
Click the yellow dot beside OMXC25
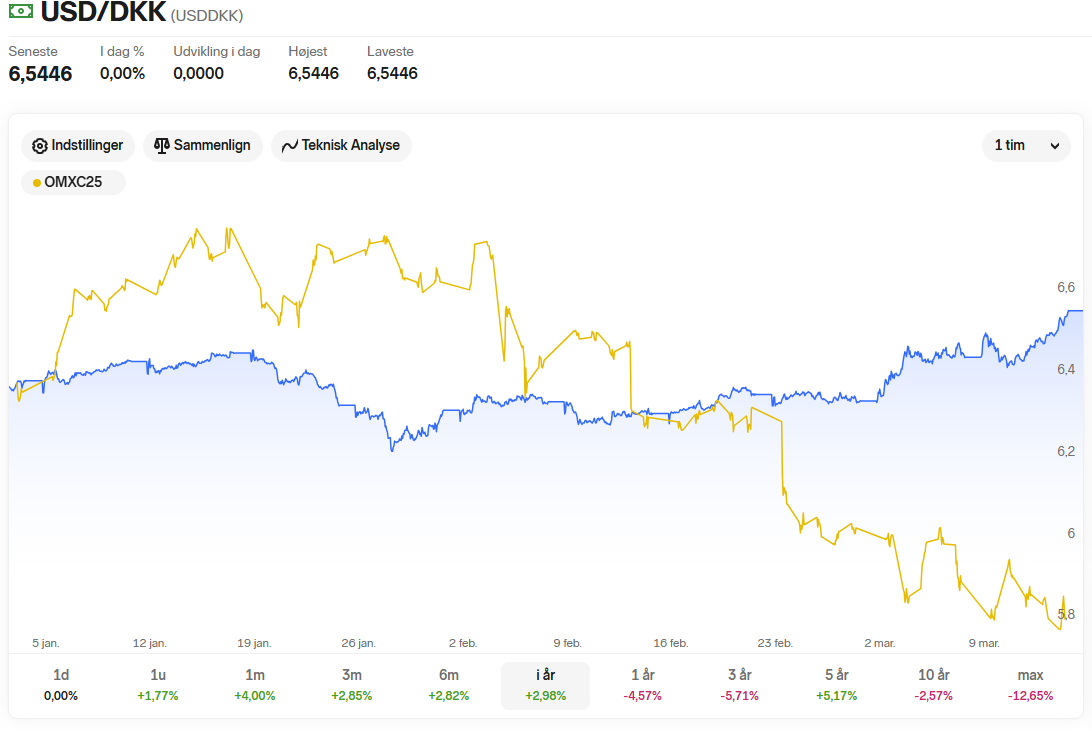pyautogui.click(x=36, y=183)
